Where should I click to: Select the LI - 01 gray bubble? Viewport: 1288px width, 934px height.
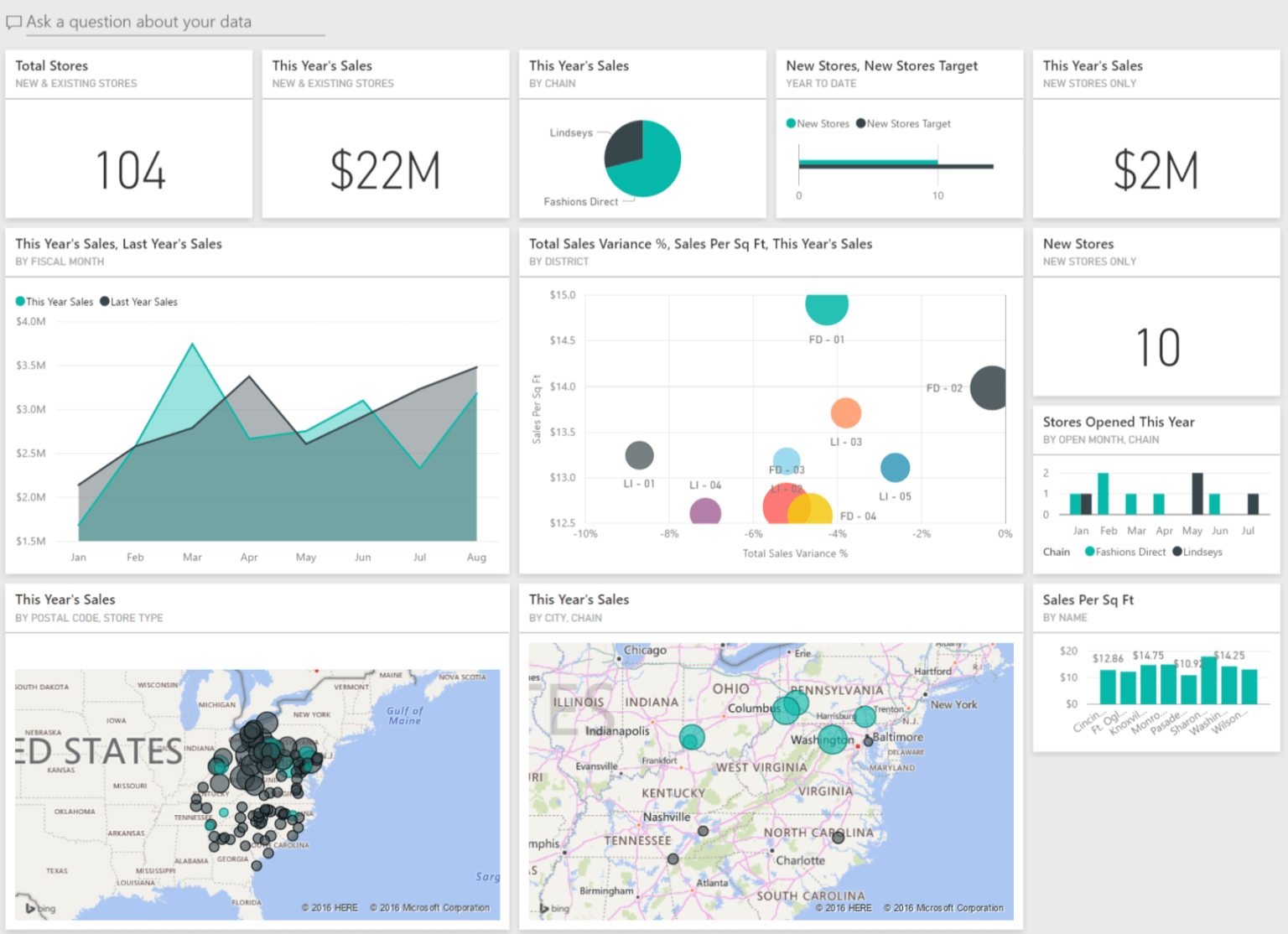(639, 455)
